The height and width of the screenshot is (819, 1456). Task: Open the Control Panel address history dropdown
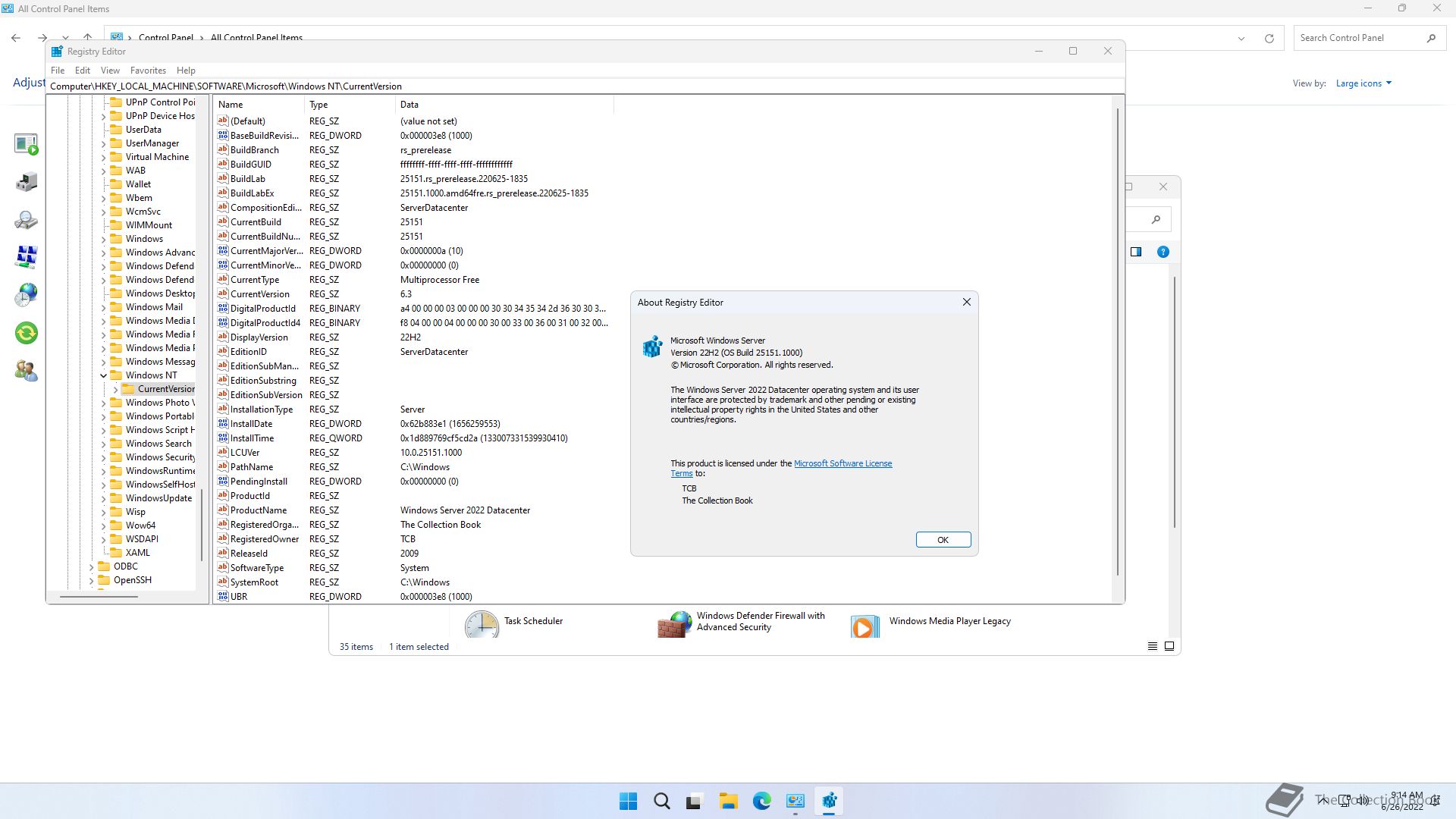click(x=1241, y=38)
